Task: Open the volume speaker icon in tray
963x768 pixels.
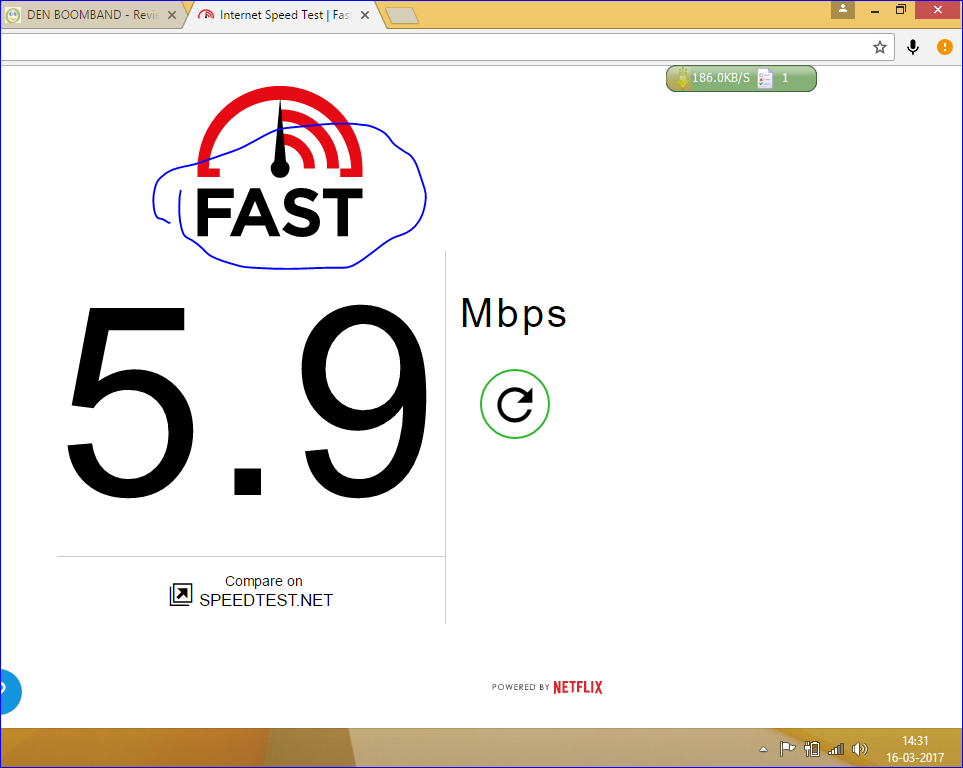Action: tap(860, 749)
